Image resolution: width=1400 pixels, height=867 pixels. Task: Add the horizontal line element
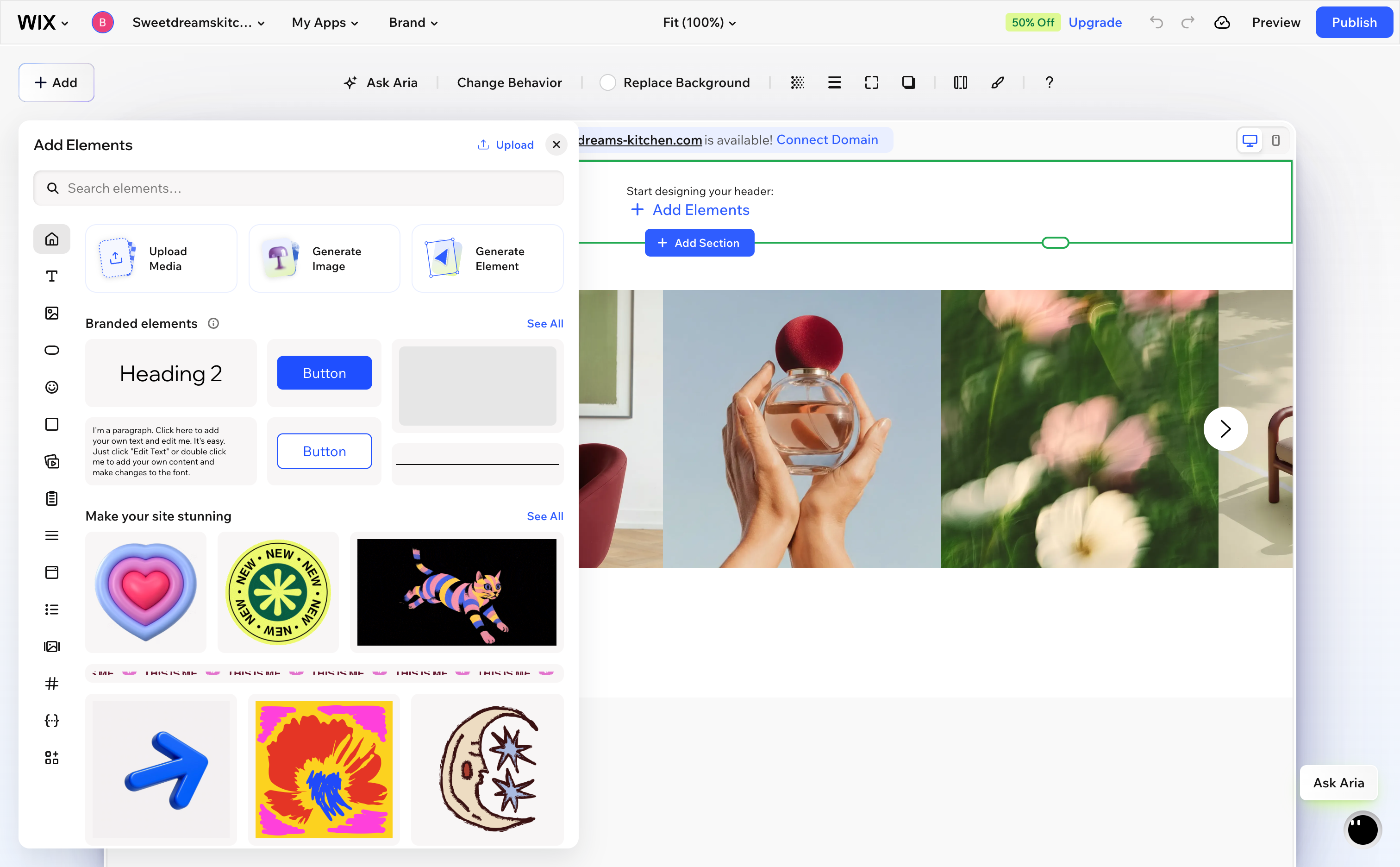coord(477,464)
